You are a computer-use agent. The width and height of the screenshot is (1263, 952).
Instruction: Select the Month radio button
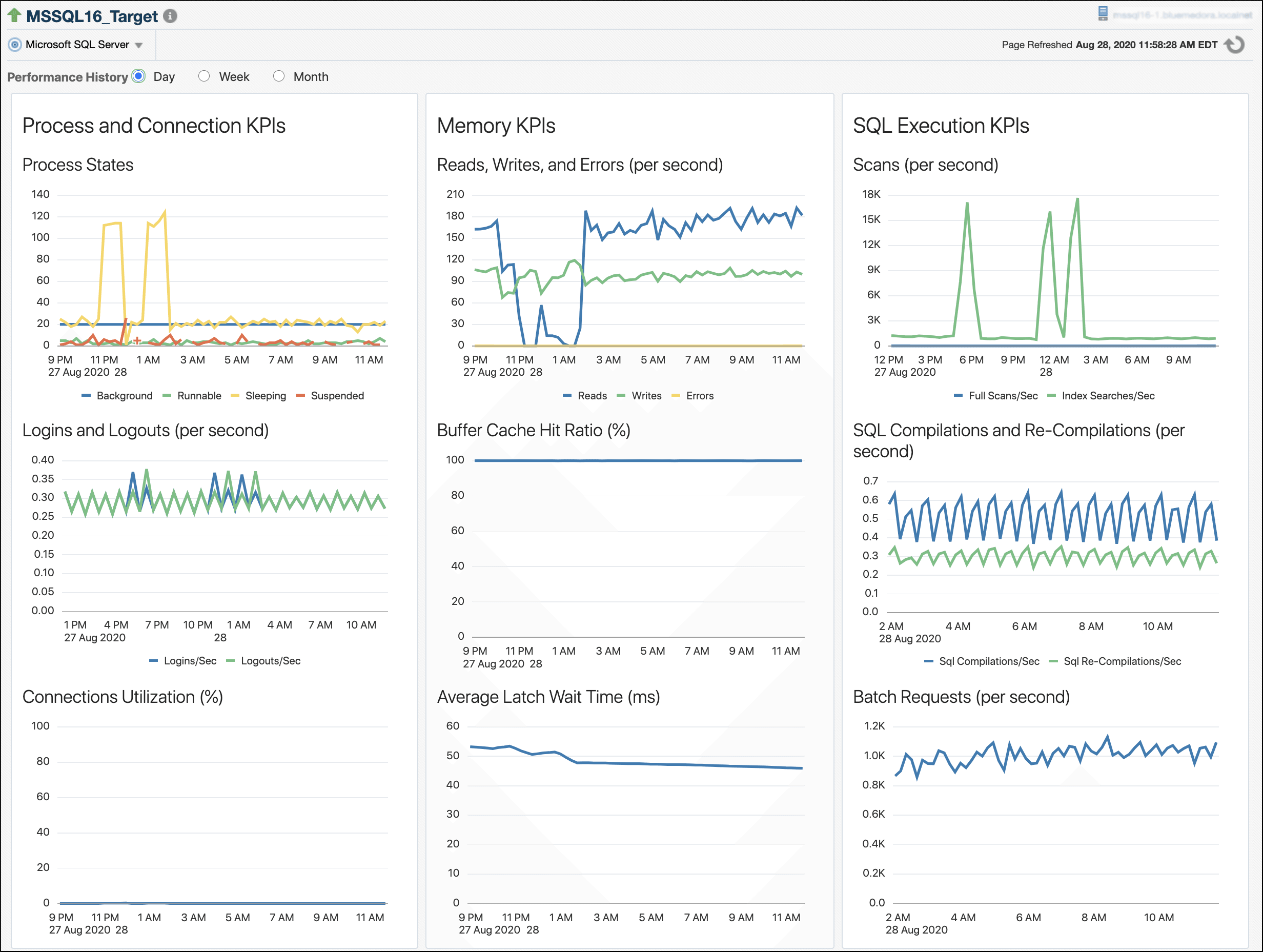(x=279, y=75)
